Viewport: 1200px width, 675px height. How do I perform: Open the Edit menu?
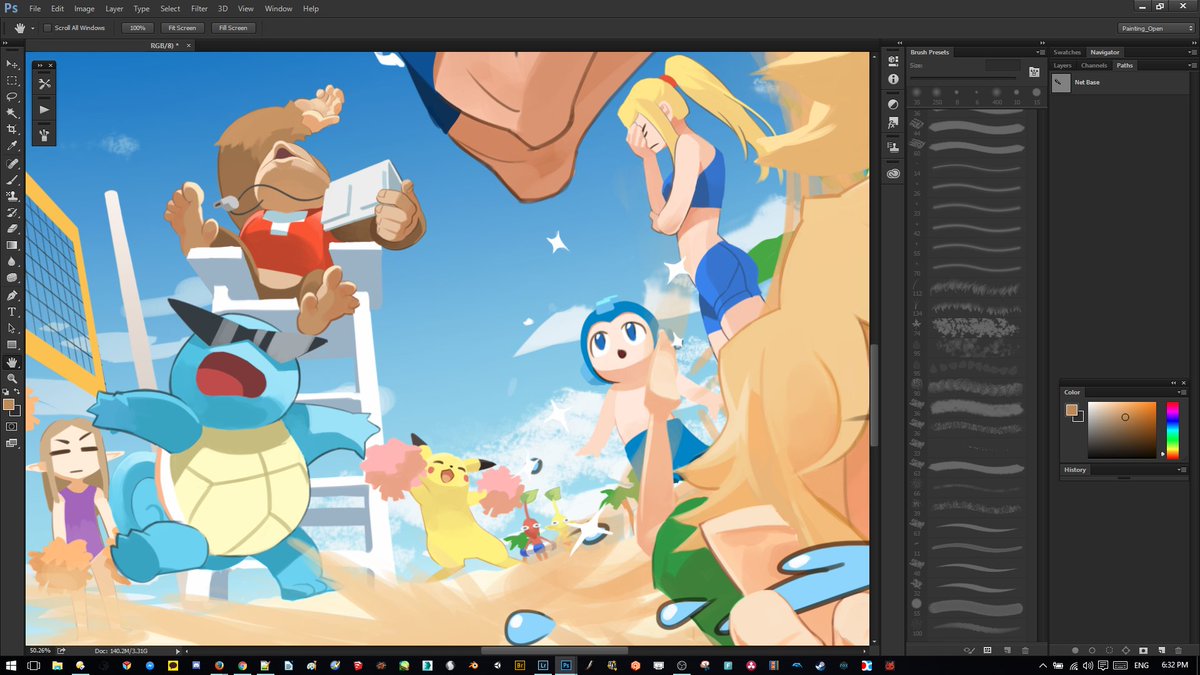tap(58, 8)
